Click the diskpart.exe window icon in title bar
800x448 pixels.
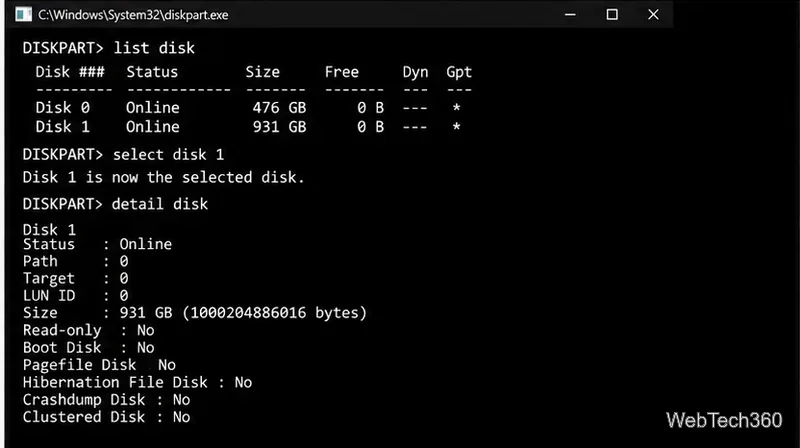point(23,14)
